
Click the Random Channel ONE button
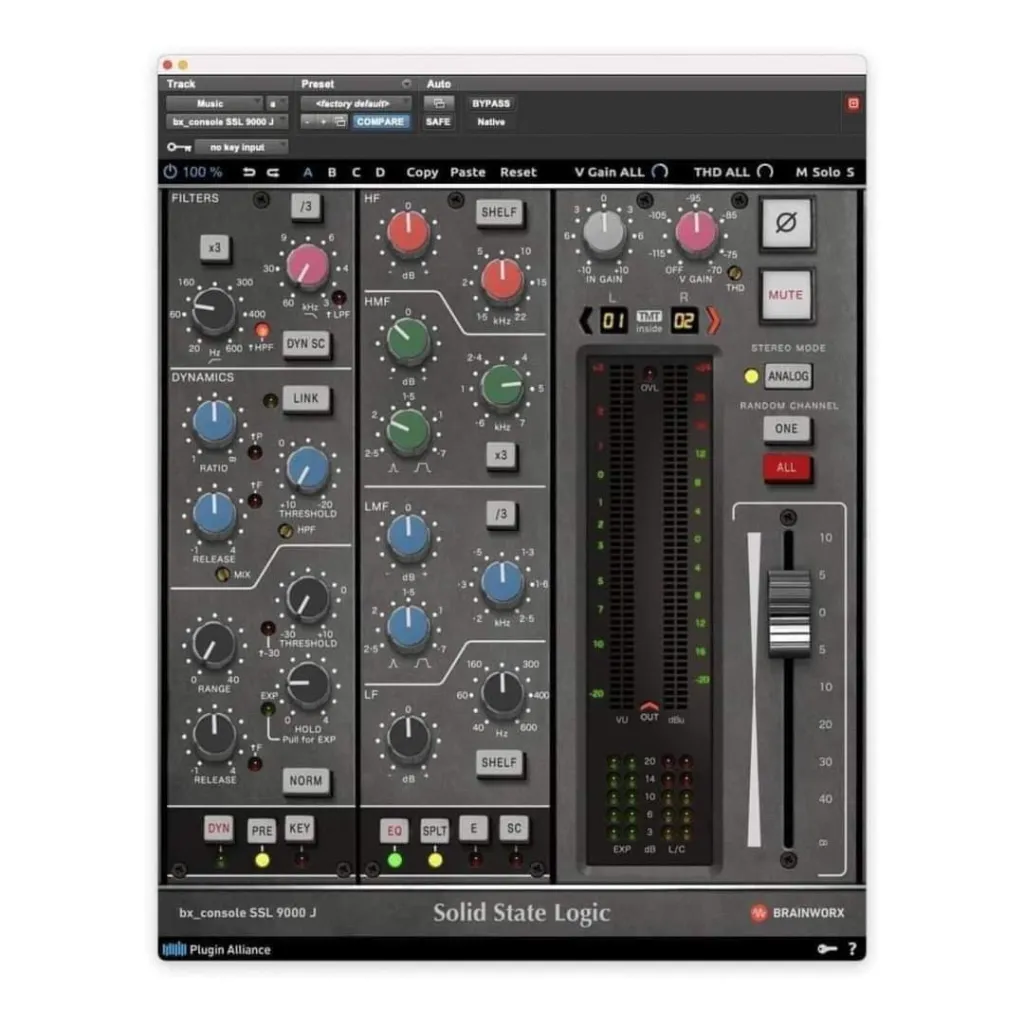coord(786,429)
